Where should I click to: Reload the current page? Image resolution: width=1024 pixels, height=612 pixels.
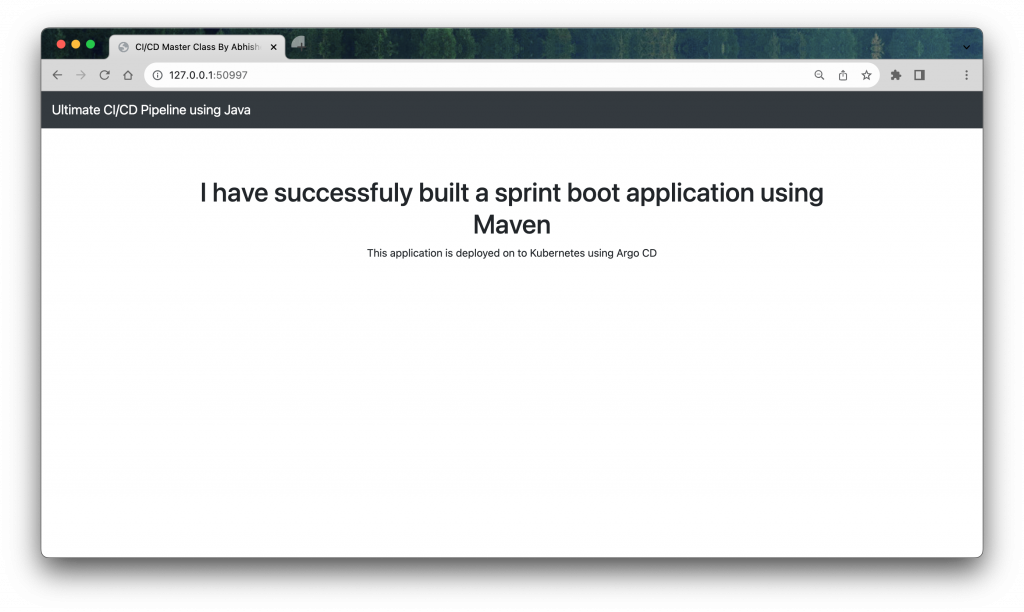click(104, 75)
